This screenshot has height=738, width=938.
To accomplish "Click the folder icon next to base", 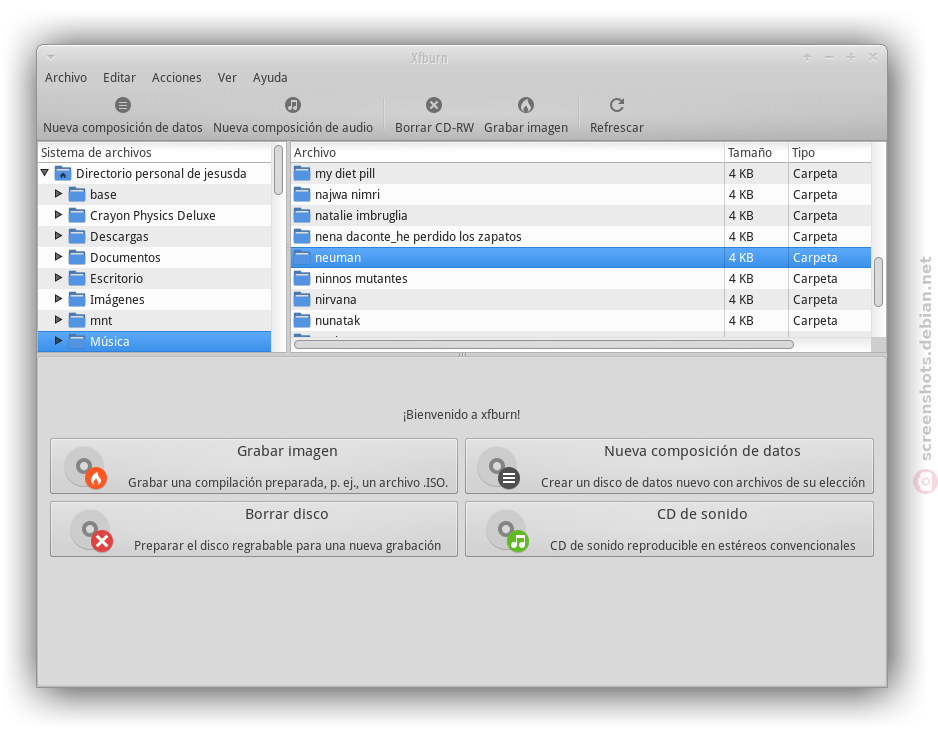I will (x=77, y=194).
